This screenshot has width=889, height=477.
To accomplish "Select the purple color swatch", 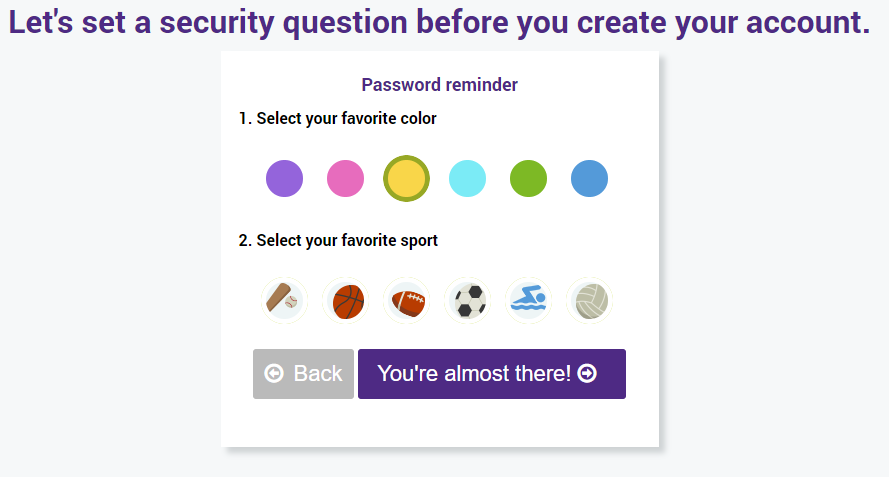I will point(285,179).
